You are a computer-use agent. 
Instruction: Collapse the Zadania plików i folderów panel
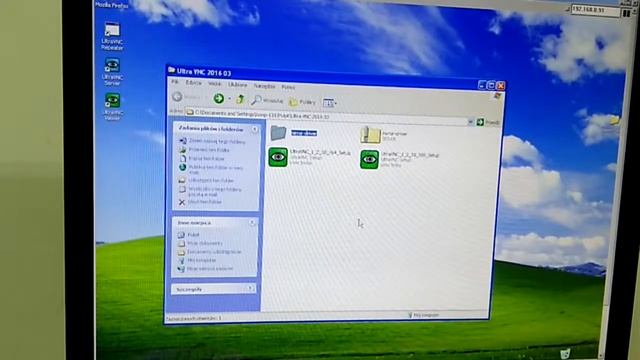click(x=255, y=129)
